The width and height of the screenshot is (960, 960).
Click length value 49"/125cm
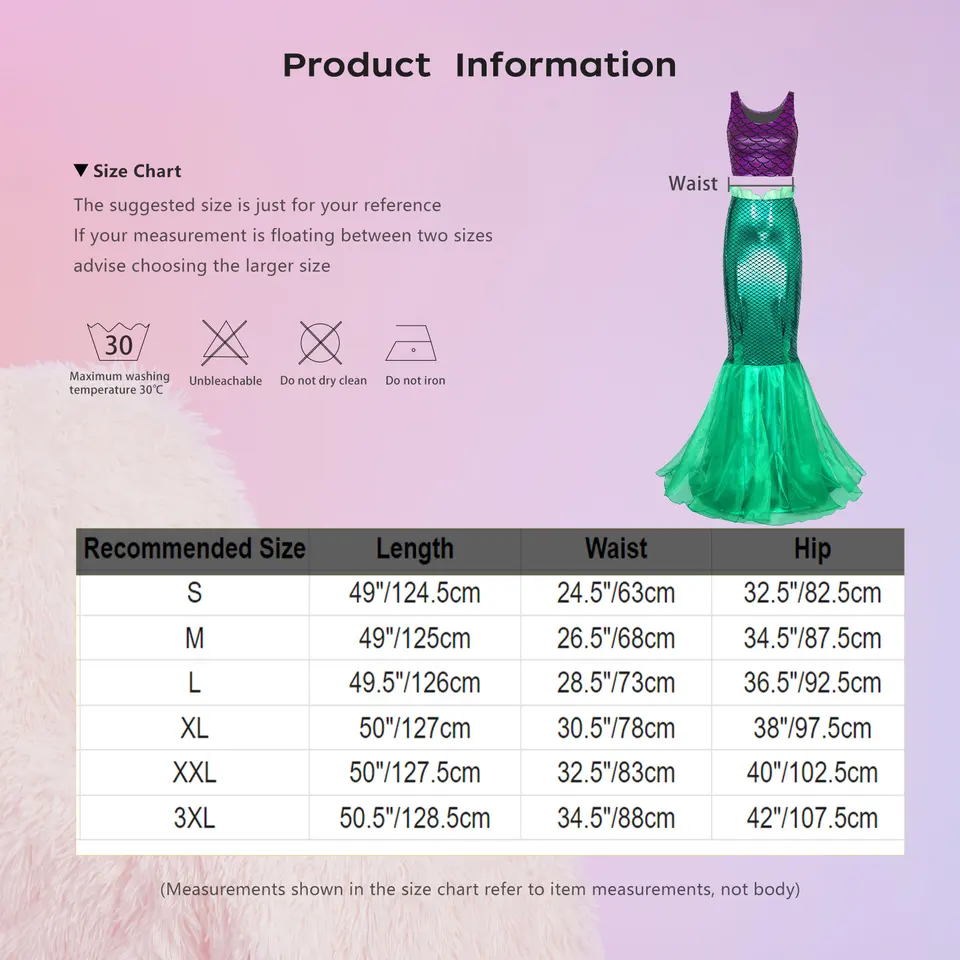pyautogui.click(x=414, y=638)
